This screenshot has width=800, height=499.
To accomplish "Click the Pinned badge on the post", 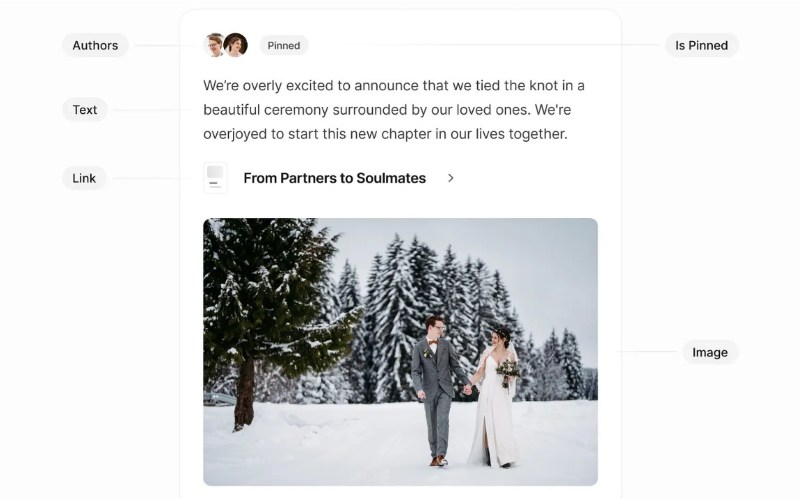I will 284,45.
